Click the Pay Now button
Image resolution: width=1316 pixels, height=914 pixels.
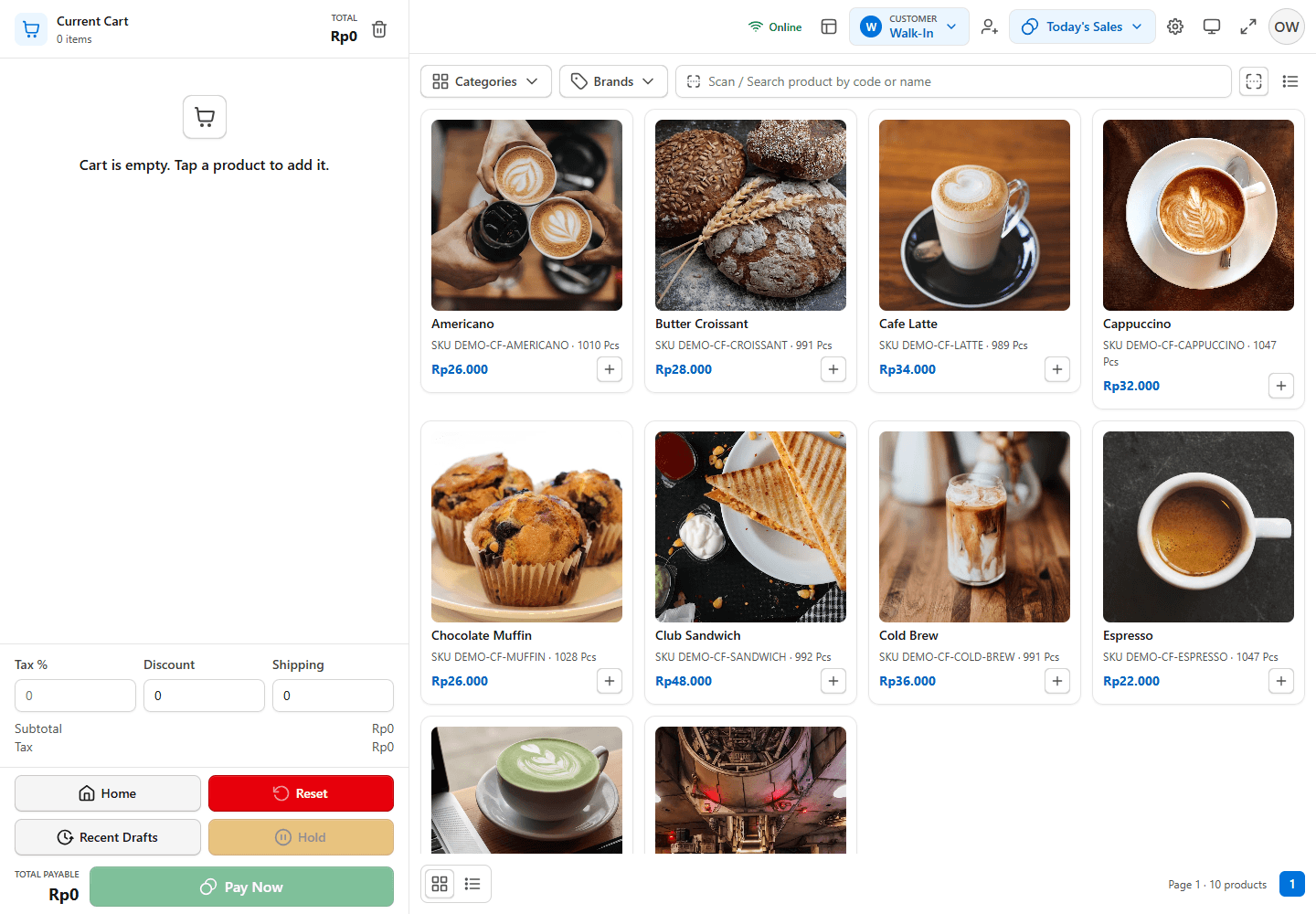coord(241,887)
